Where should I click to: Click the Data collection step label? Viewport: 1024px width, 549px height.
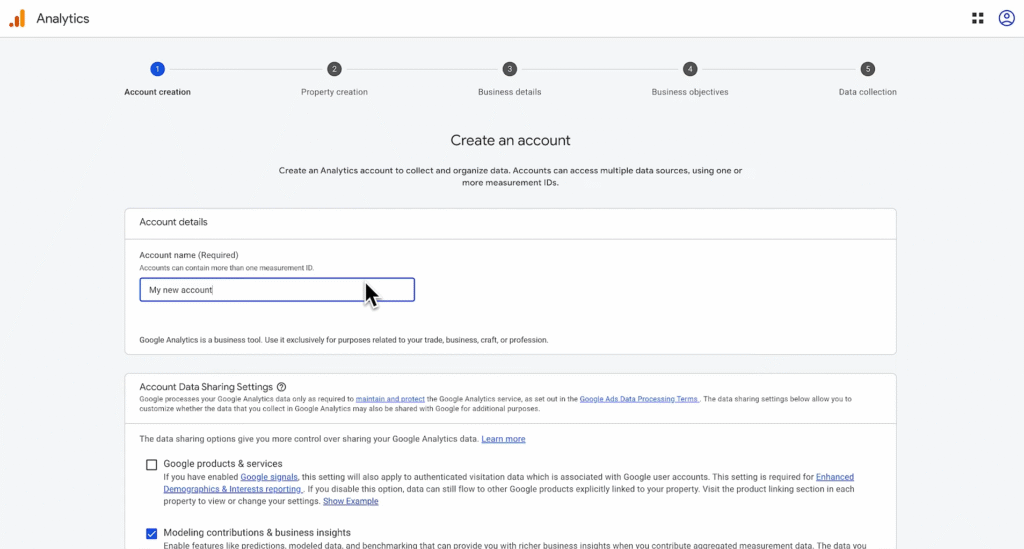tap(867, 92)
